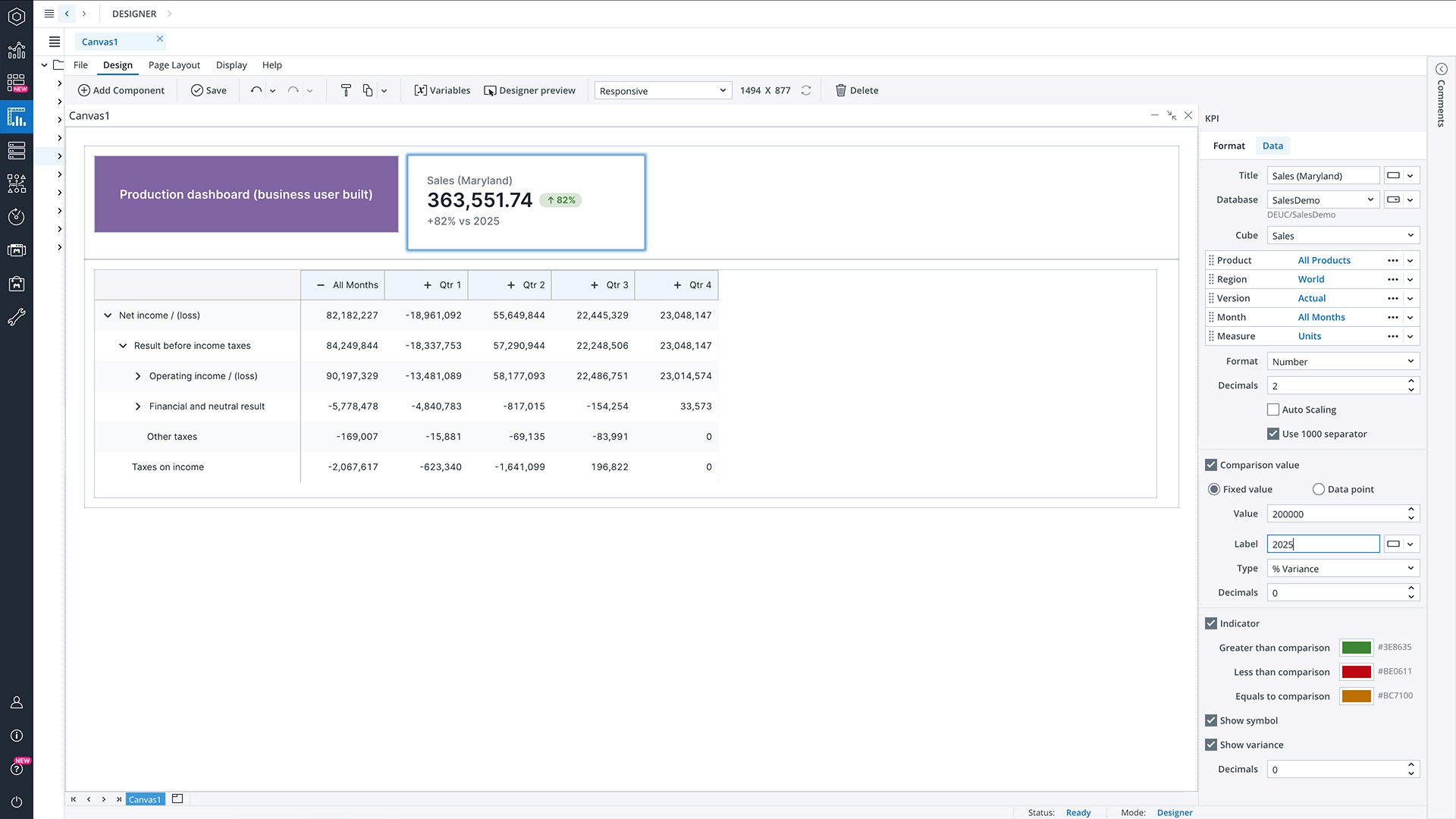The height and width of the screenshot is (819, 1456).
Task: Click the Add Component button
Action: tap(121, 90)
